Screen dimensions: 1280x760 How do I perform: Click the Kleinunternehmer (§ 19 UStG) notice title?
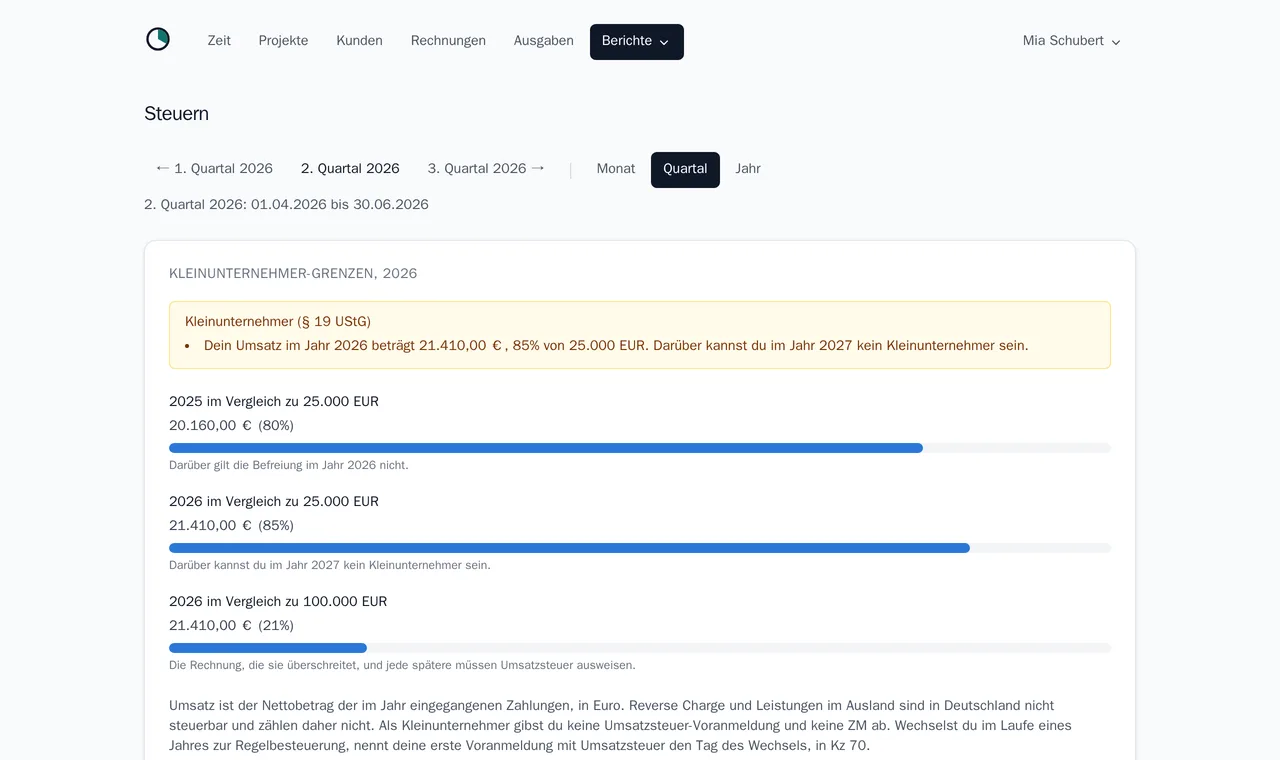(x=278, y=321)
